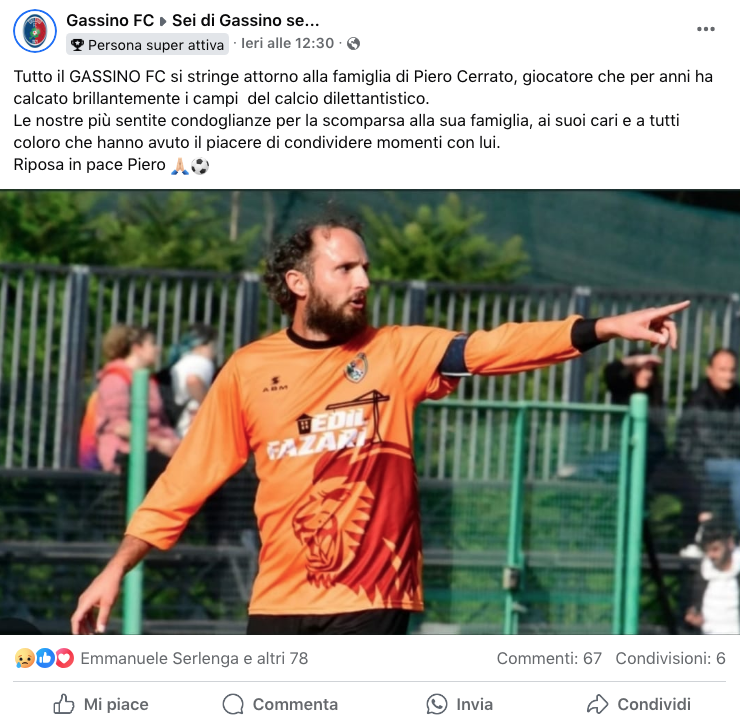Click the Ieri alle 12:30 timestamp
This screenshot has height=724, width=740.
pyautogui.click(x=287, y=43)
